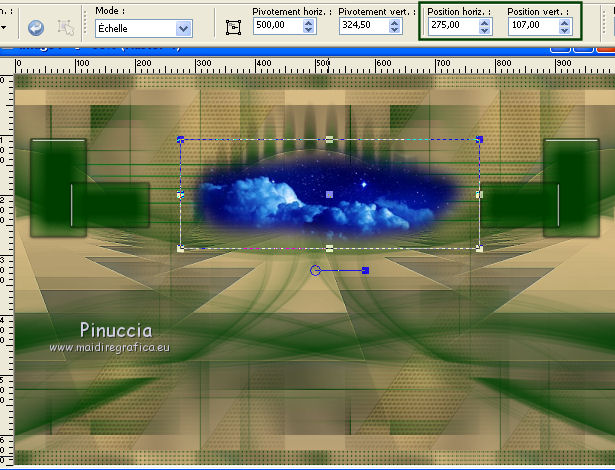Click bottom-middle selection edge handle
615x470 pixels.
click(x=329, y=248)
